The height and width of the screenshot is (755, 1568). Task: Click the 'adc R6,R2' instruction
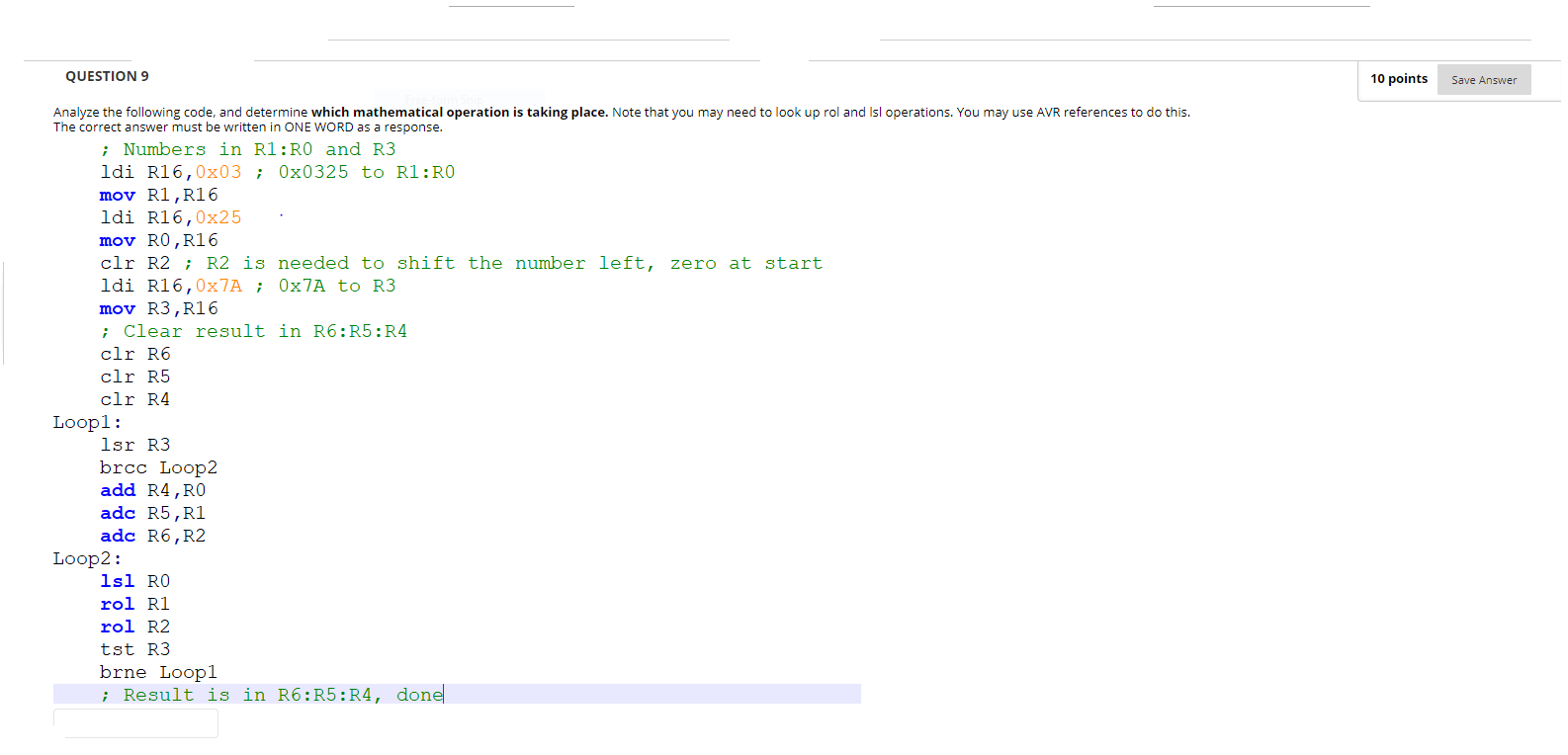point(152,536)
